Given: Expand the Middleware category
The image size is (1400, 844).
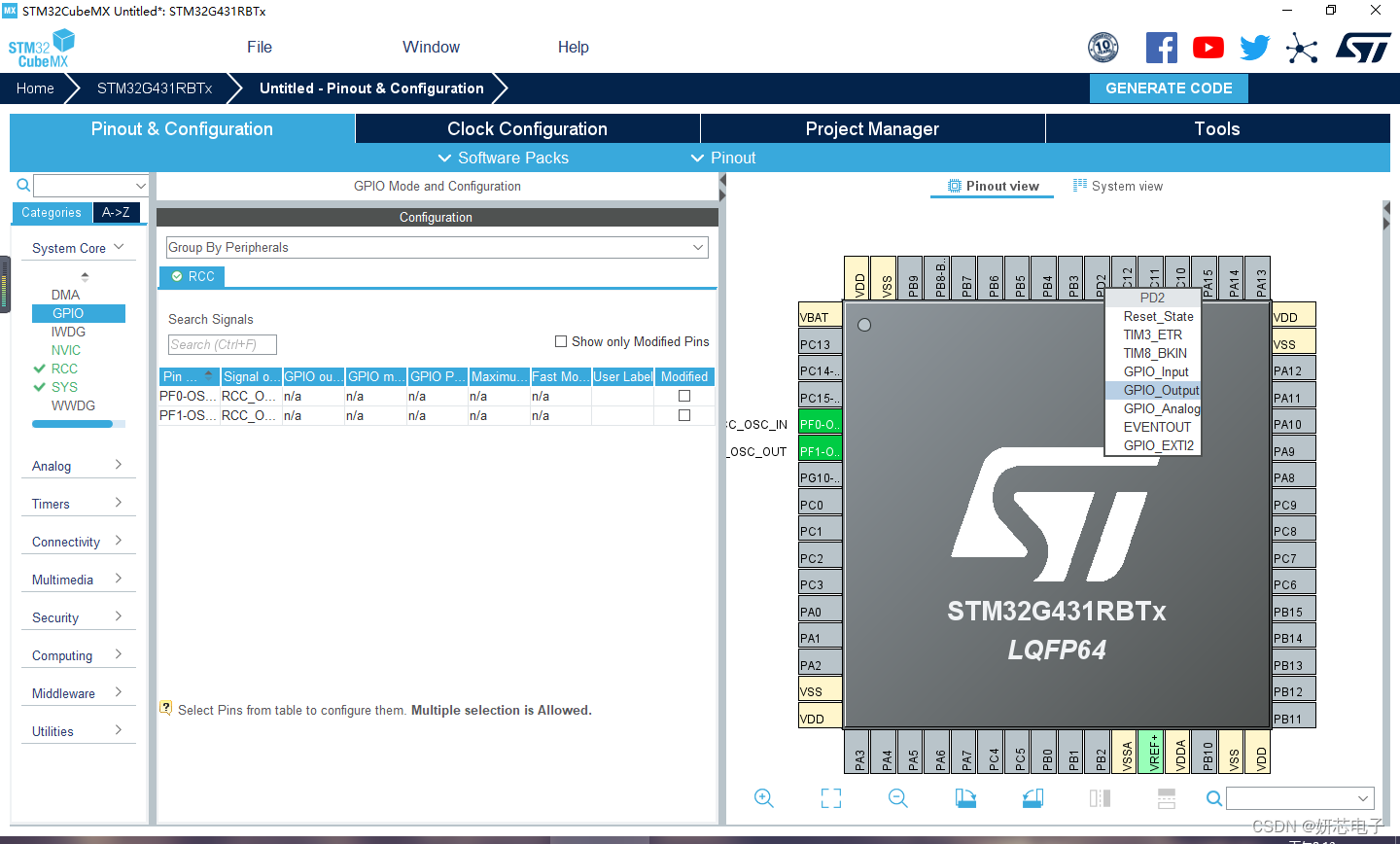Looking at the screenshot, I should coord(78,693).
